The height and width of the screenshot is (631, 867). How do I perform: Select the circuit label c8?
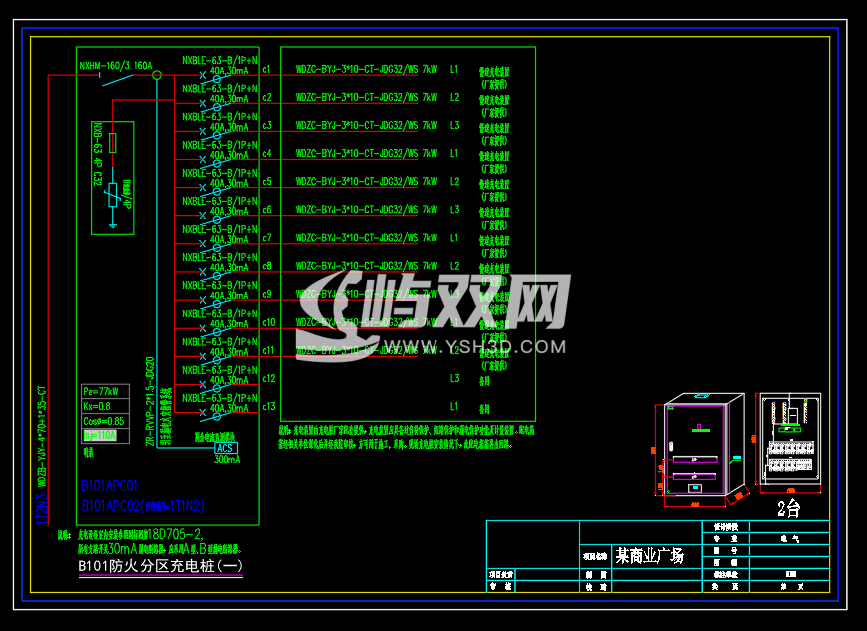[267, 266]
